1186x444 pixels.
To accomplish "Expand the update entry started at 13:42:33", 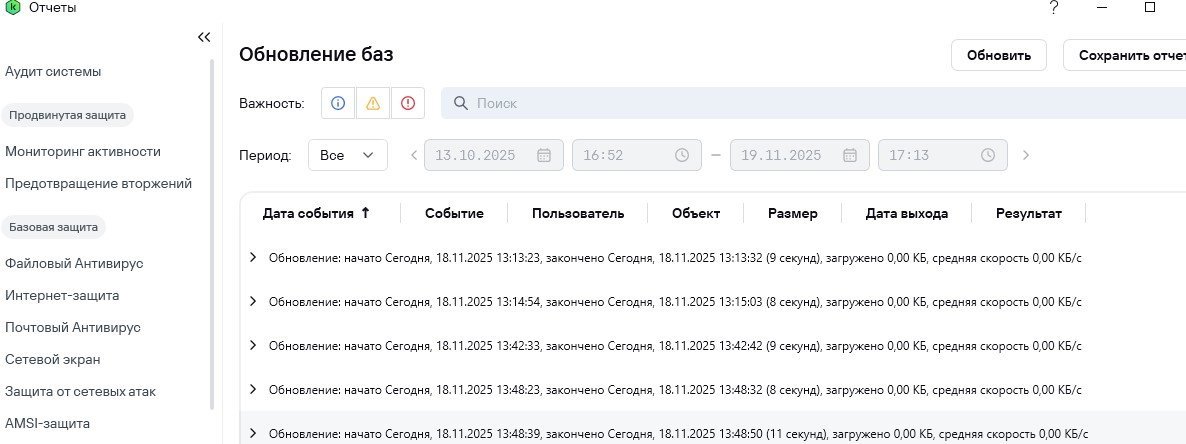I will coord(253,345).
